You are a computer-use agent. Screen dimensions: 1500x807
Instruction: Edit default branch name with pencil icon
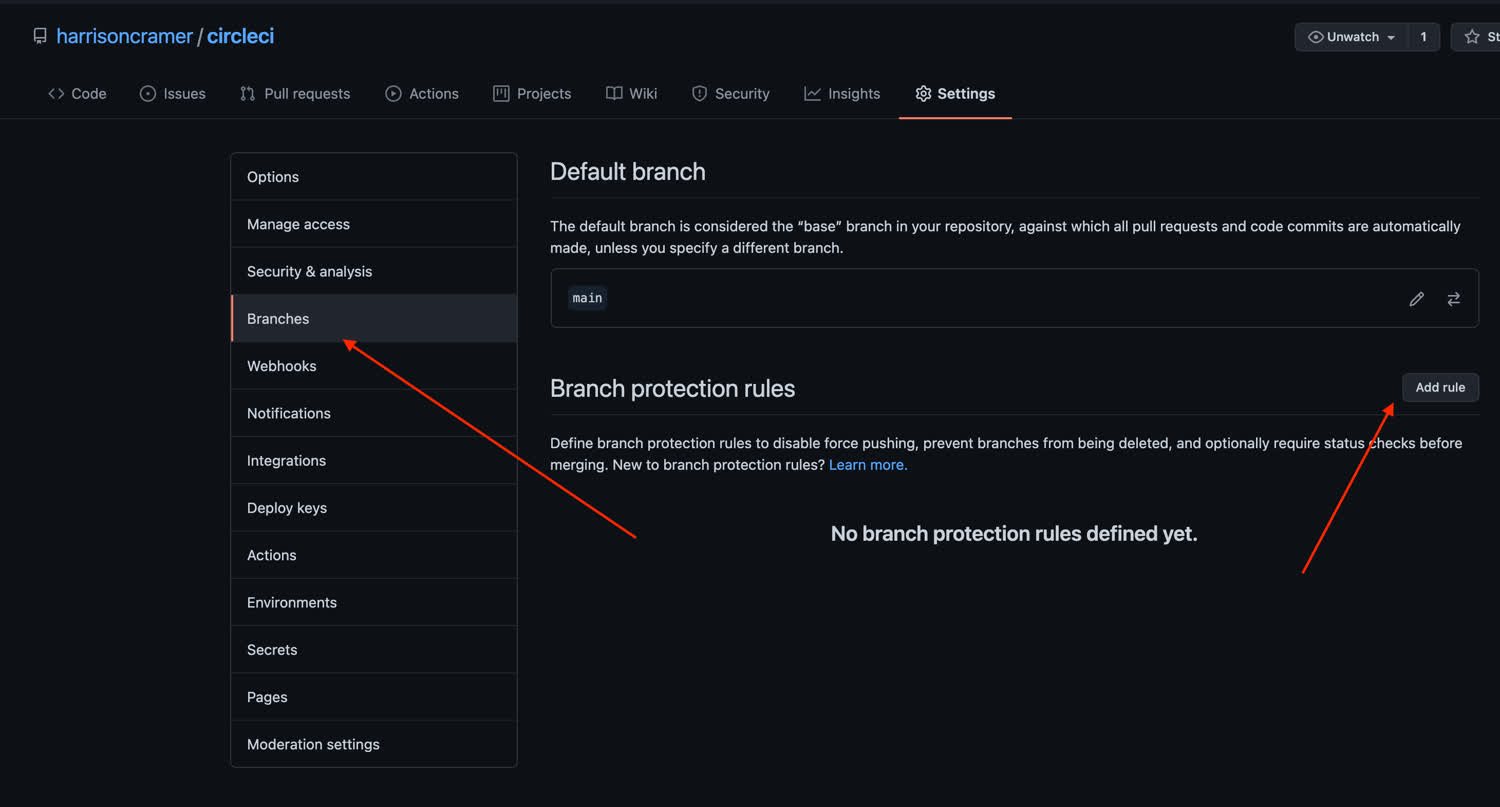[1416, 299]
